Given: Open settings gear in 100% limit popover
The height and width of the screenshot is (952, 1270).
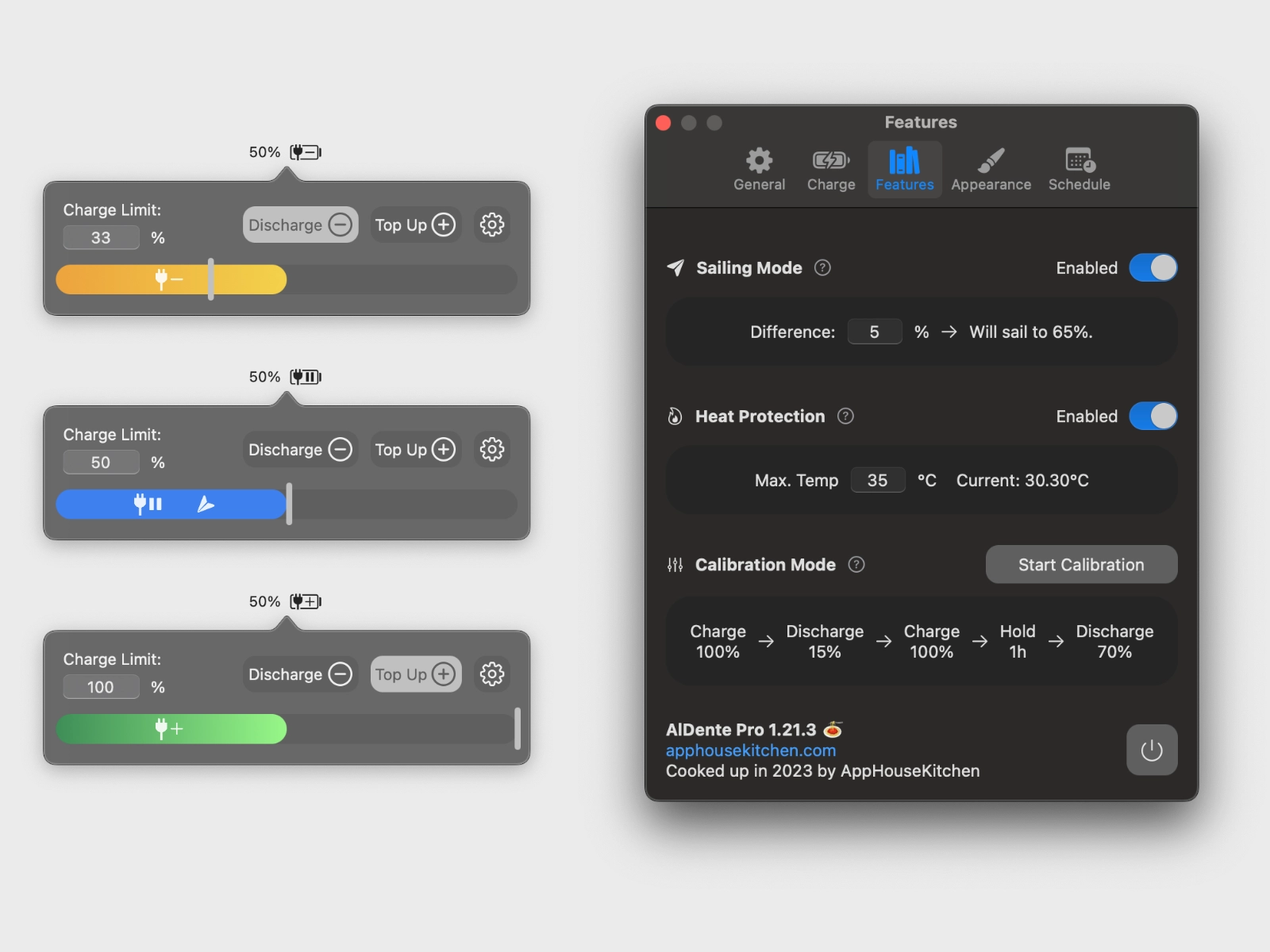Looking at the screenshot, I should [x=492, y=674].
